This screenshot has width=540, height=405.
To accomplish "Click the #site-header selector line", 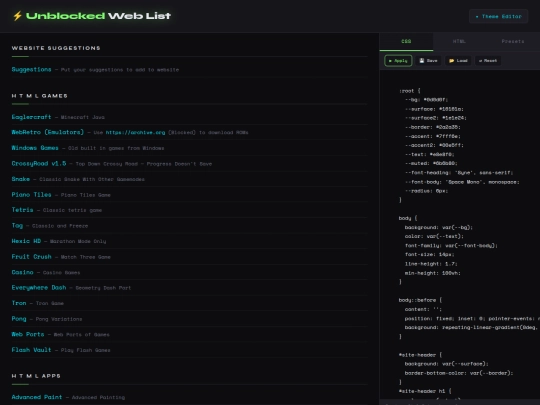I will [x=420, y=355].
